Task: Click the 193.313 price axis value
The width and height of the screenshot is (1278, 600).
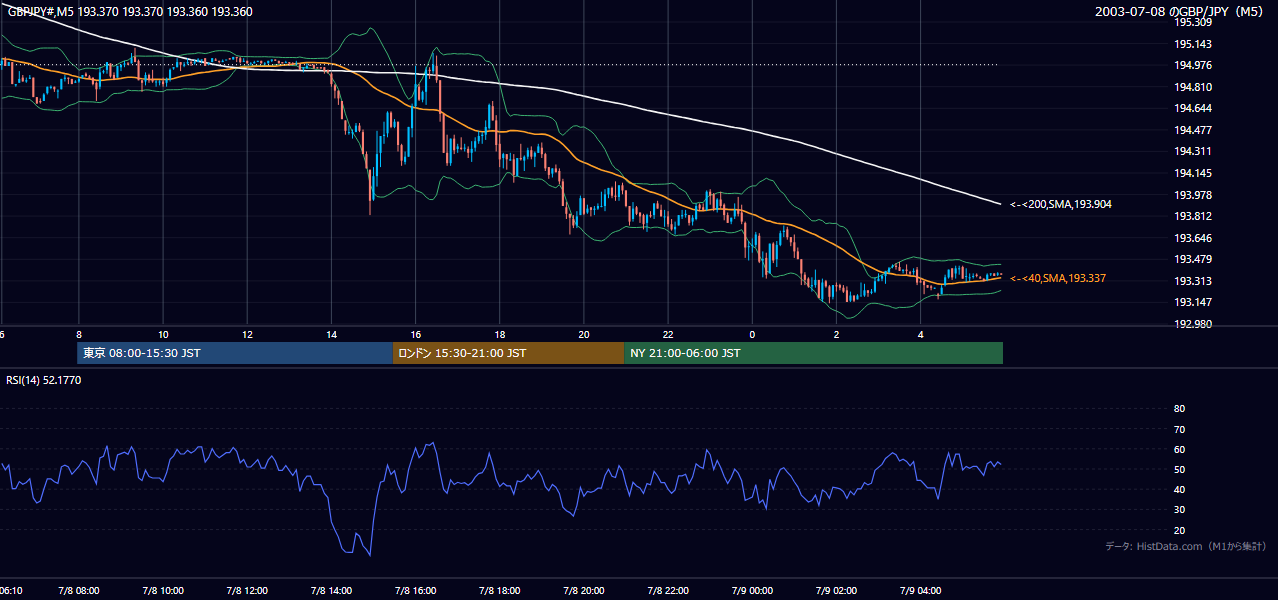Action: pos(1193,281)
